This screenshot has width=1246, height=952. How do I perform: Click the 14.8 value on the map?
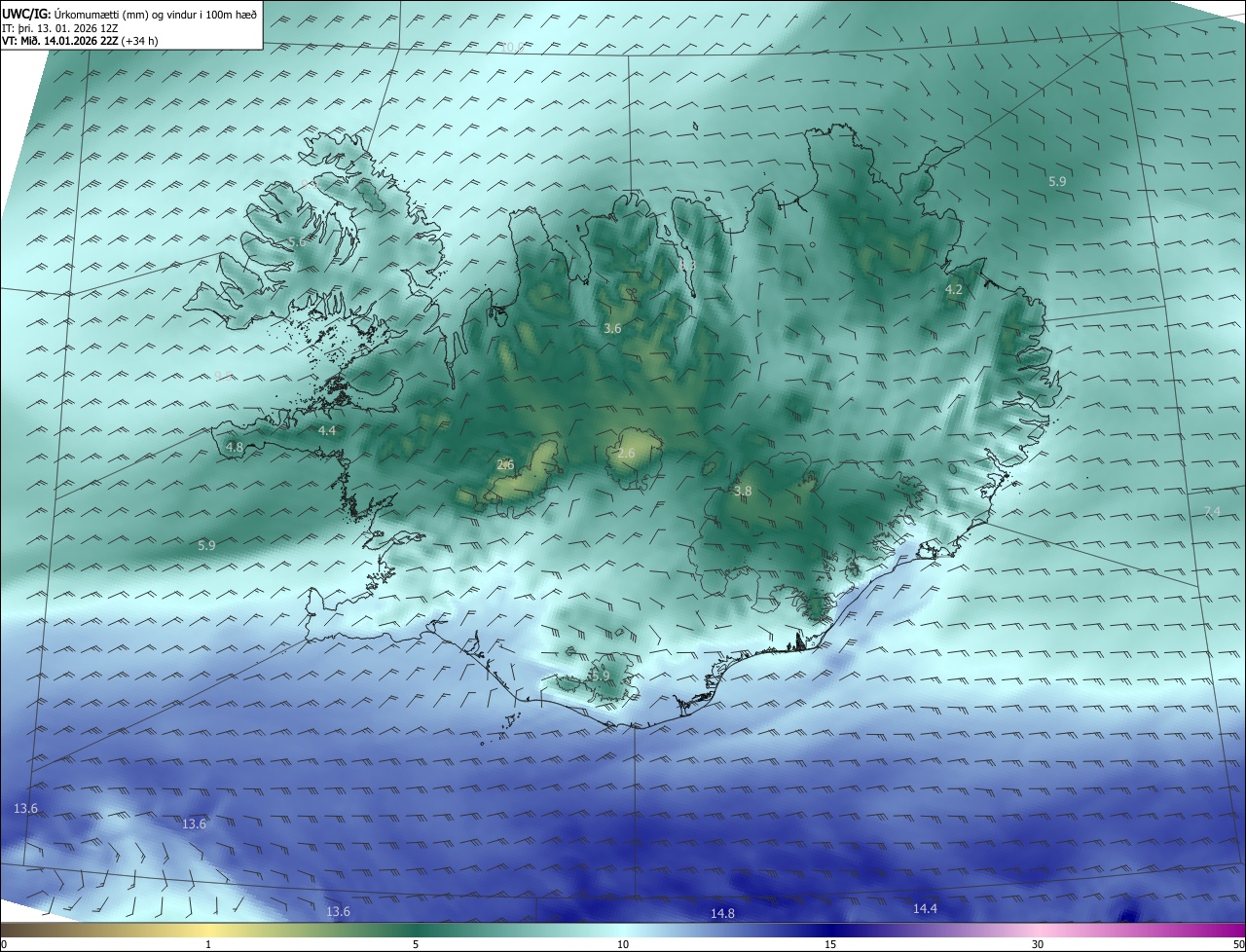(722, 913)
